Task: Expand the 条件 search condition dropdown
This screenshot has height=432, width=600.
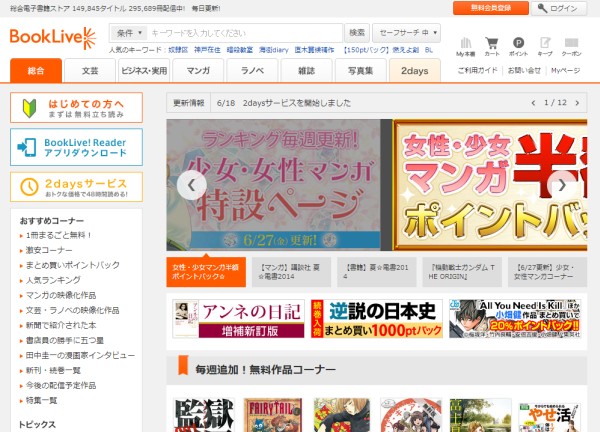Action: (130, 32)
